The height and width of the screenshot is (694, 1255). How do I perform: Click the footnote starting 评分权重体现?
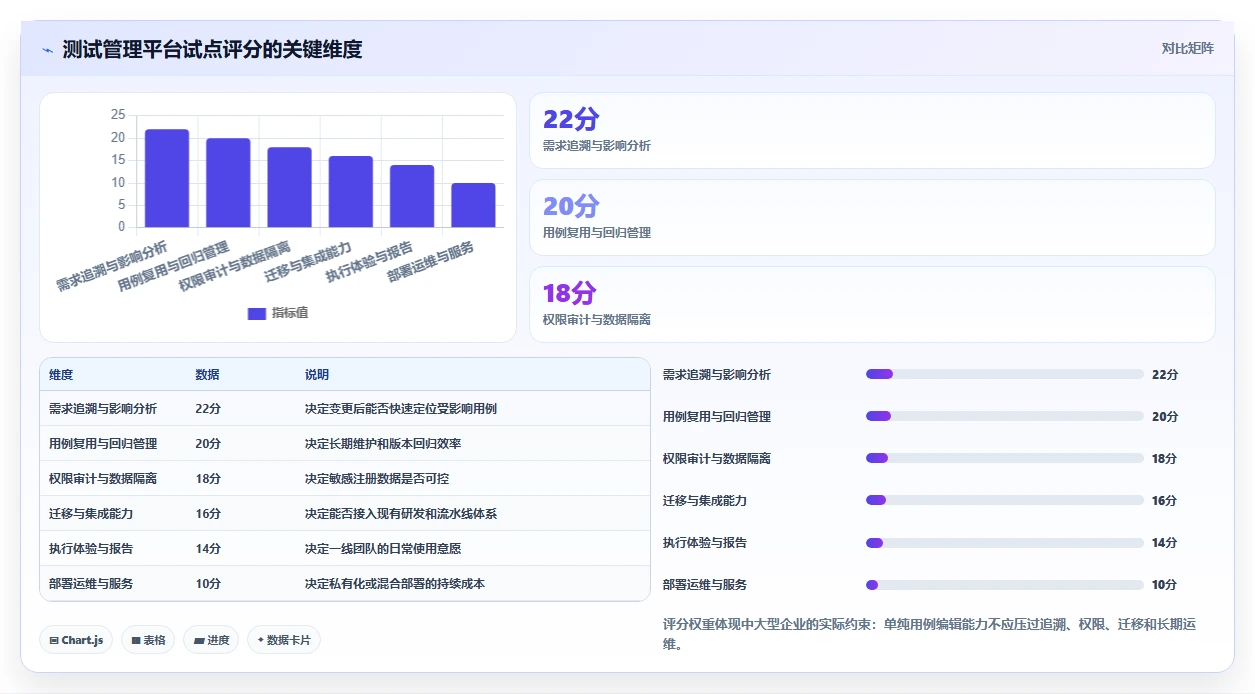click(x=929, y=634)
